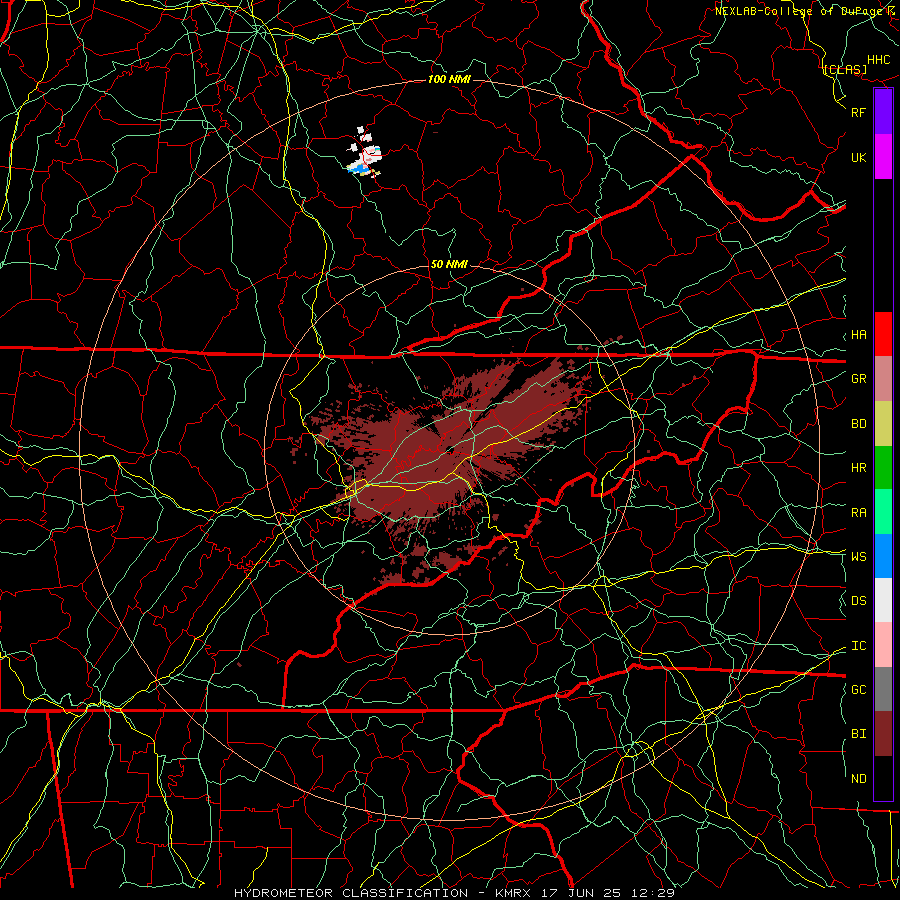Click the HR legend label

859,468
